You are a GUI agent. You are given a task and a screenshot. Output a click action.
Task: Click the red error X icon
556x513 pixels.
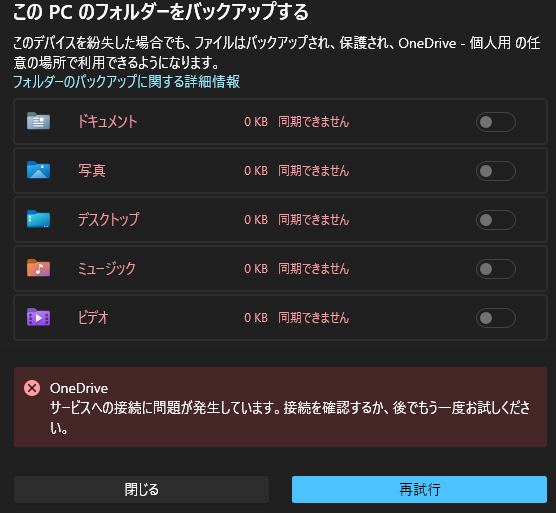tap(32, 388)
